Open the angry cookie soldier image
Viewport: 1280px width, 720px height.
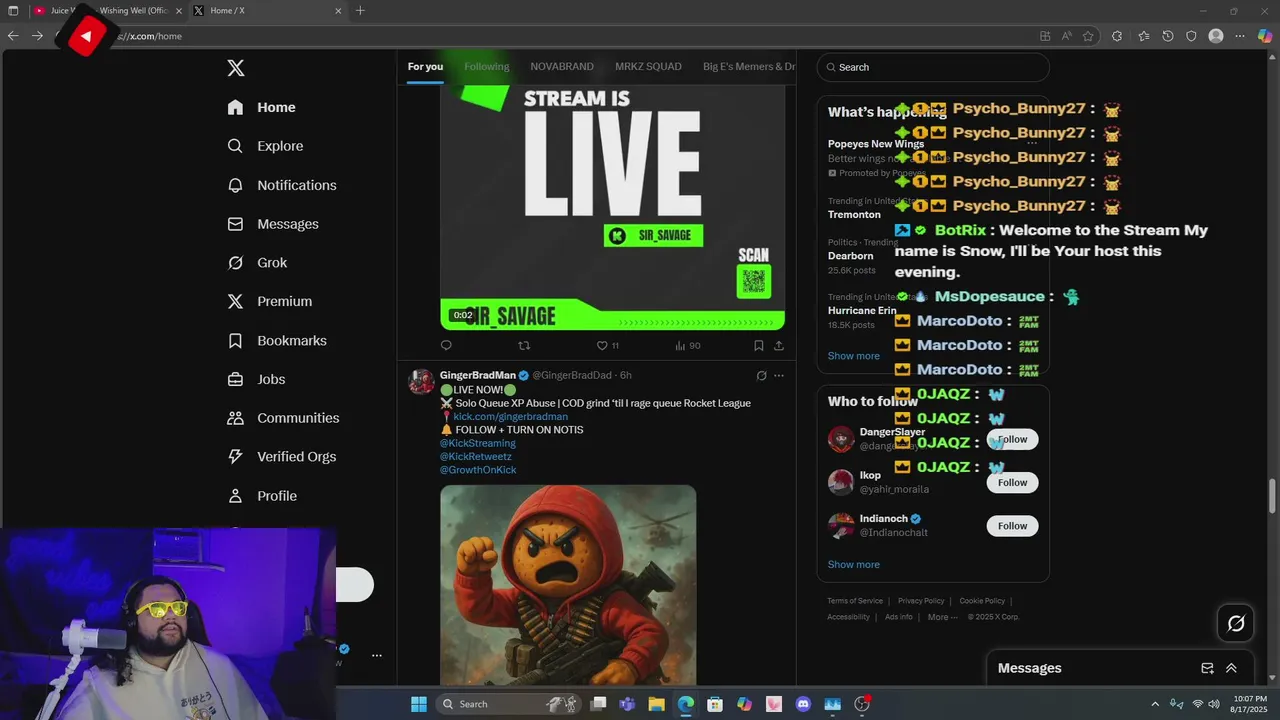(x=568, y=585)
